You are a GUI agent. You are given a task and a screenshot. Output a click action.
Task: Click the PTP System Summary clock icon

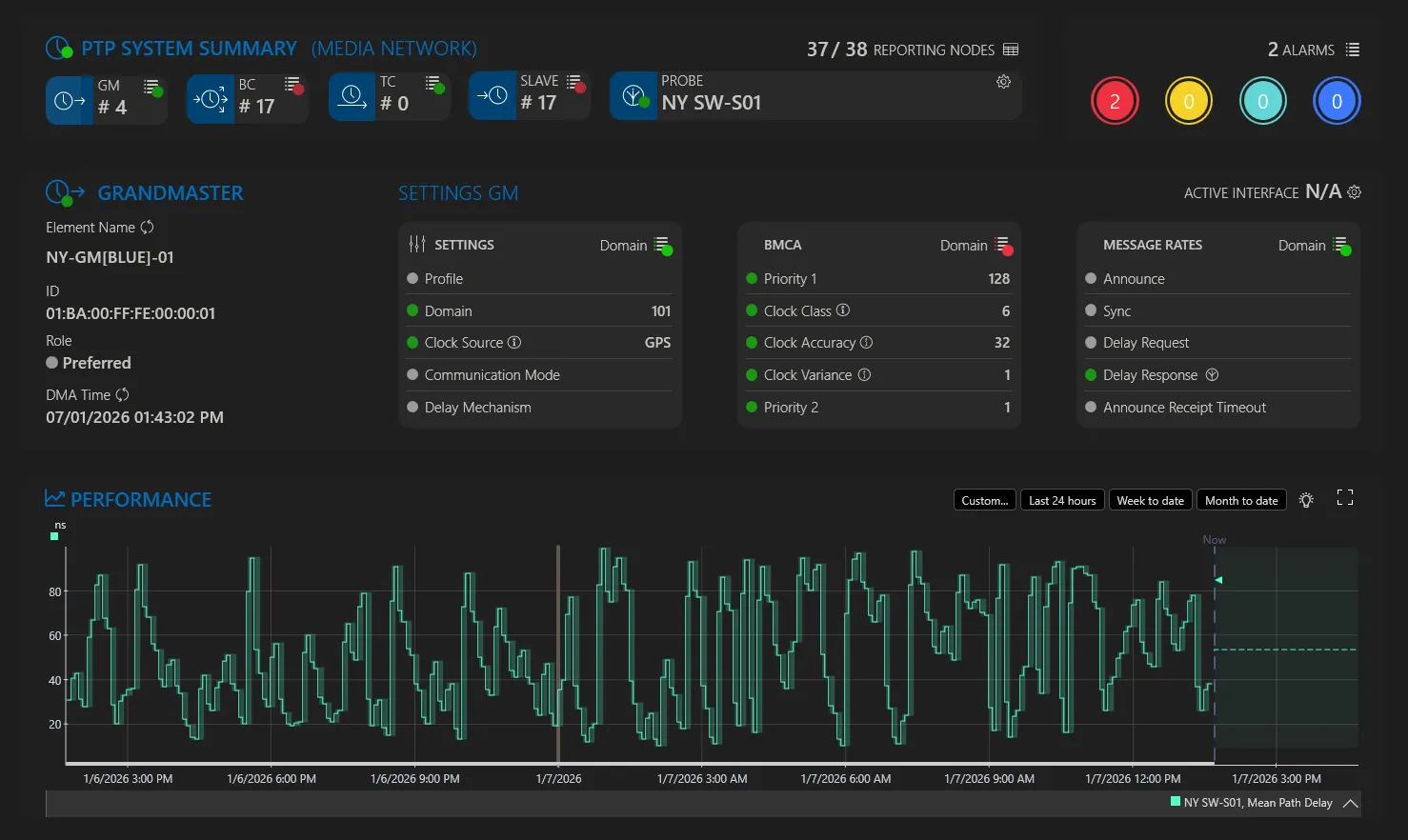tap(59, 48)
